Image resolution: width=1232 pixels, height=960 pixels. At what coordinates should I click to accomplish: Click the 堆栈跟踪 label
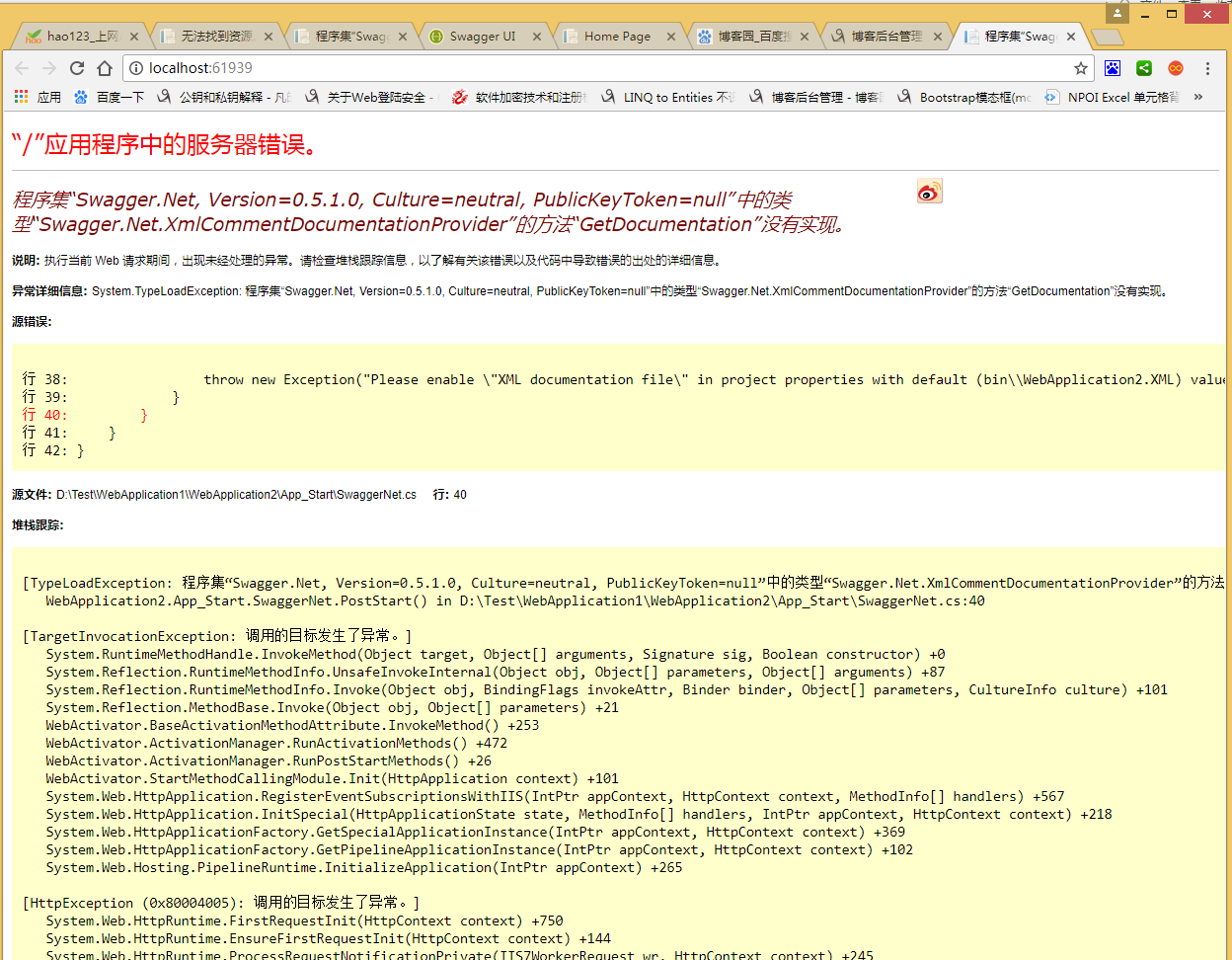[38, 525]
